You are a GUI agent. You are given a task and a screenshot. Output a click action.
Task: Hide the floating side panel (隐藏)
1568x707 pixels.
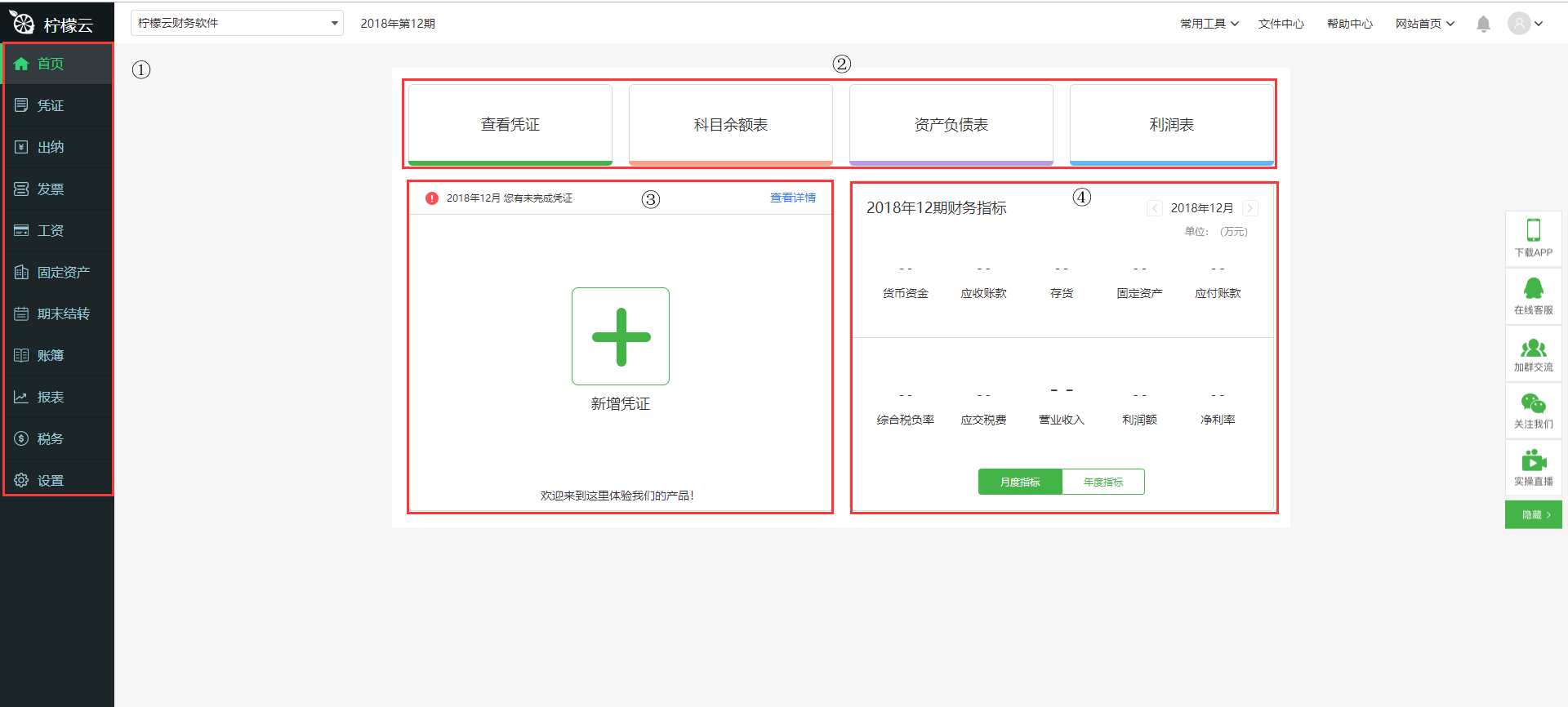(x=1533, y=515)
